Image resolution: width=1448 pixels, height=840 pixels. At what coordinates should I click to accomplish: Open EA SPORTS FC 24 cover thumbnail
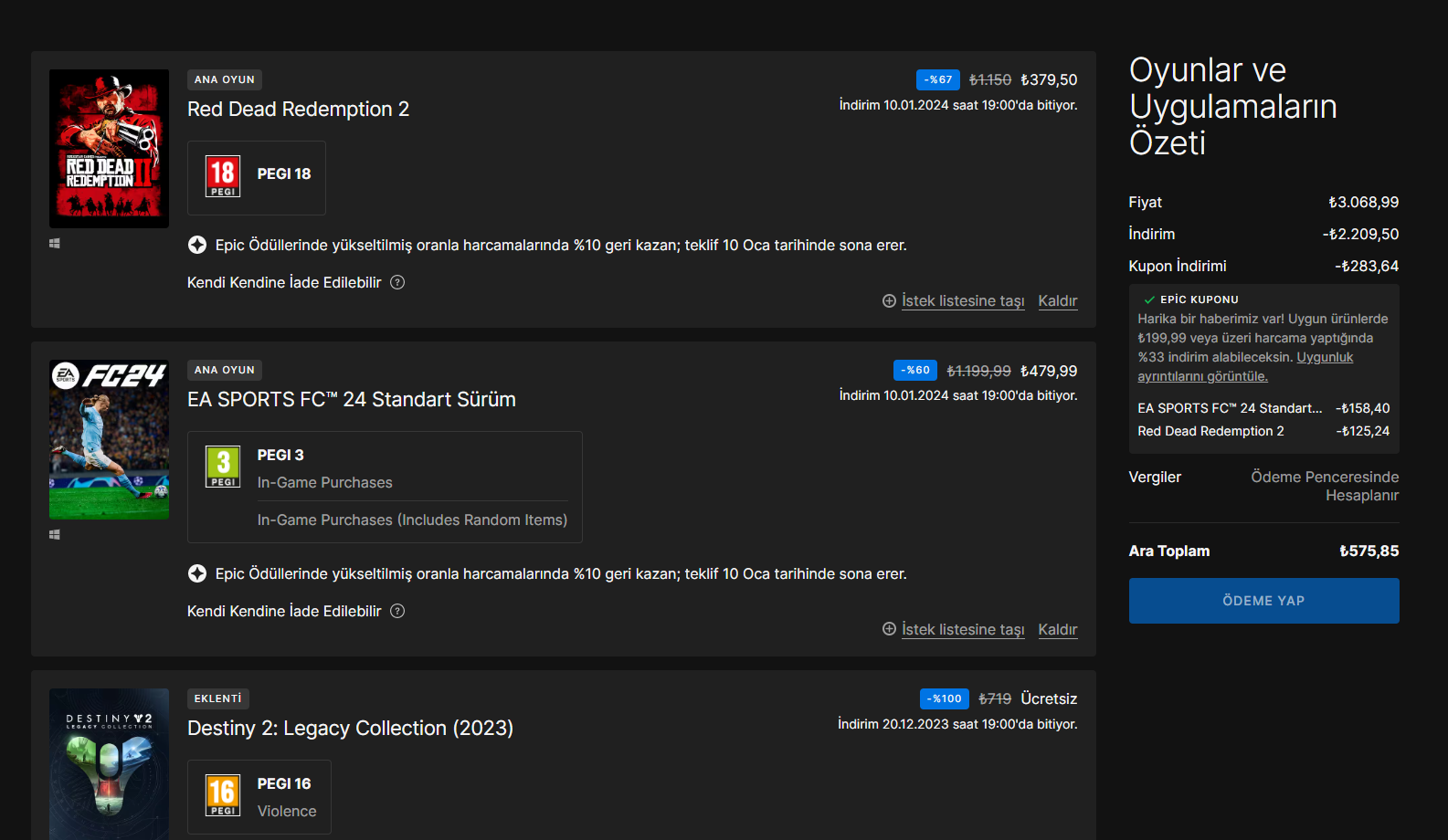click(109, 439)
